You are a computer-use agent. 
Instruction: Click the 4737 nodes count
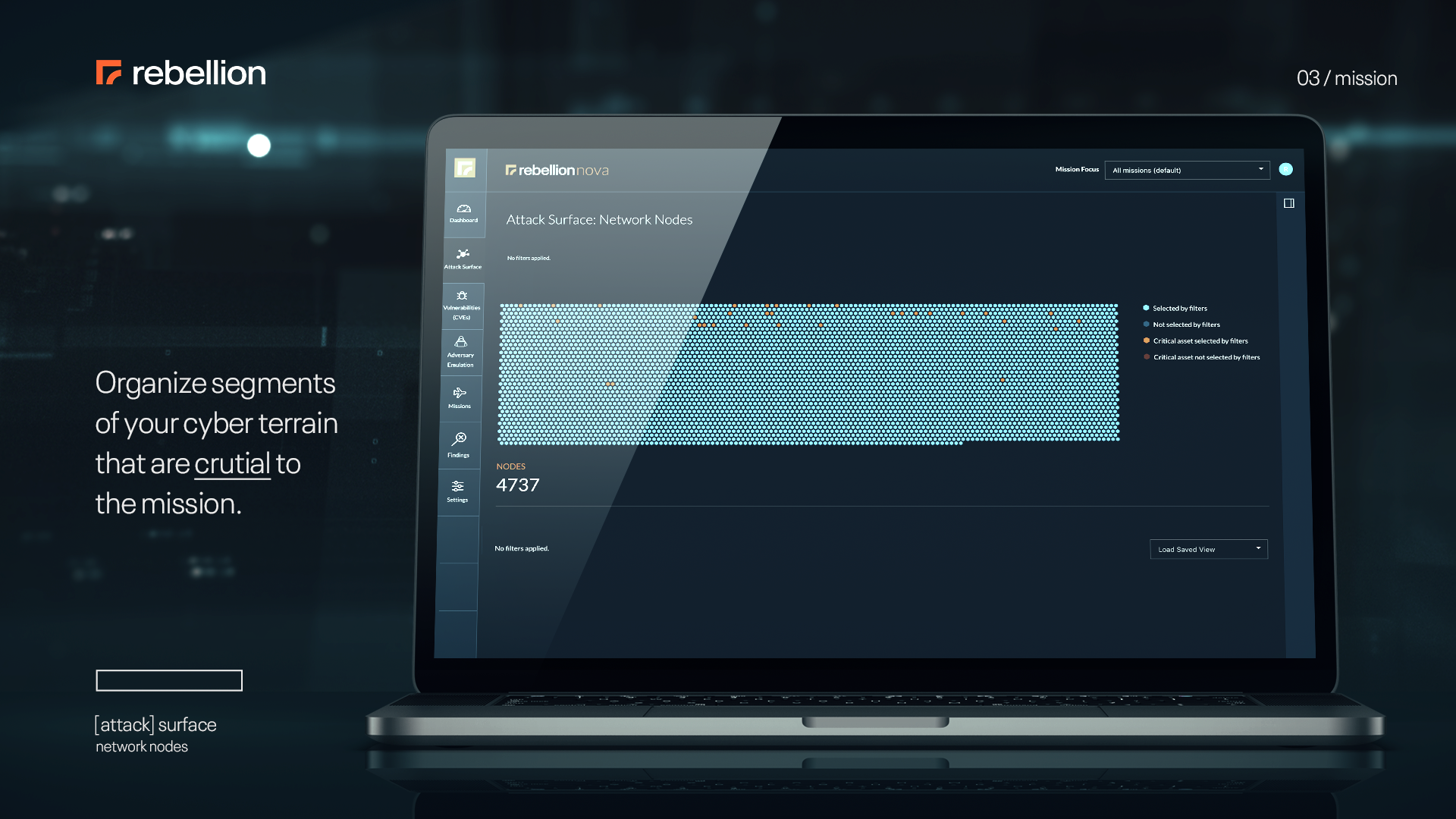coord(518,485)
